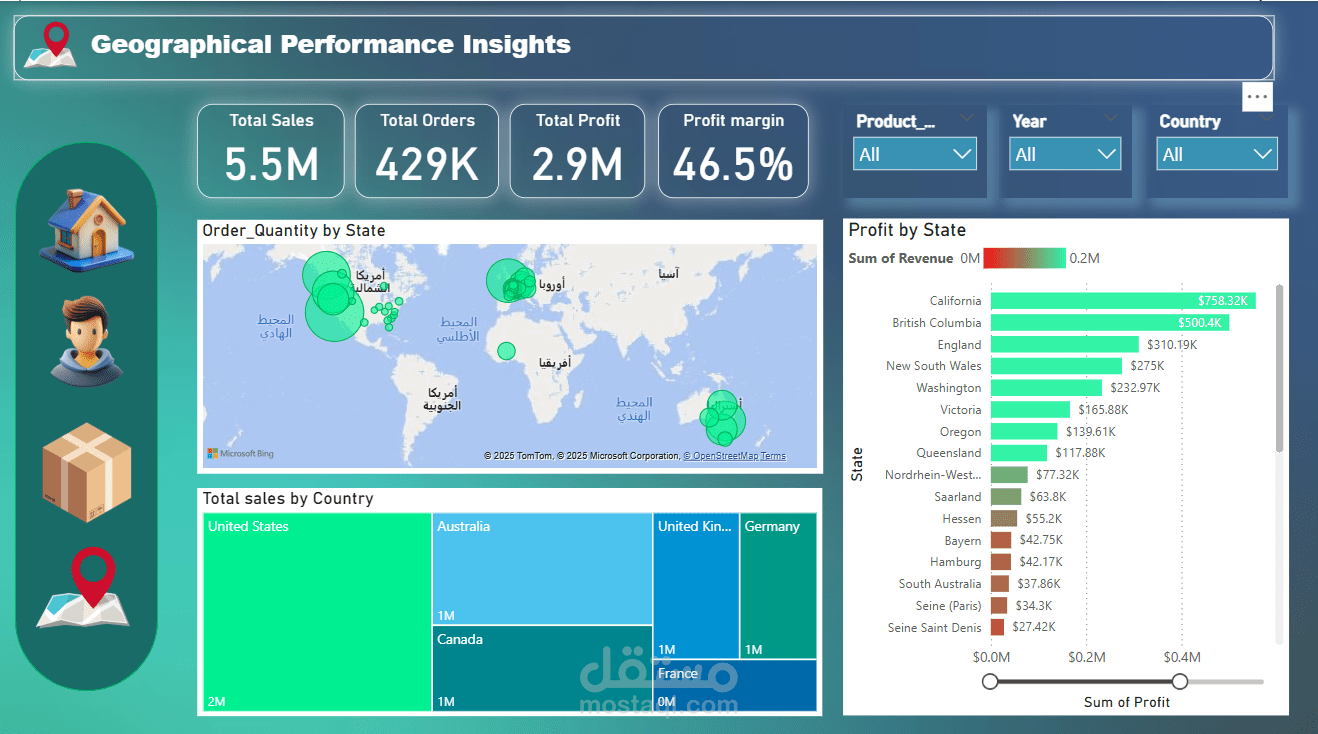Open the more options ellipsis button
The height and width of the screenshot is (734, 1318).
pyautogui.click(x=1258, y=97)
